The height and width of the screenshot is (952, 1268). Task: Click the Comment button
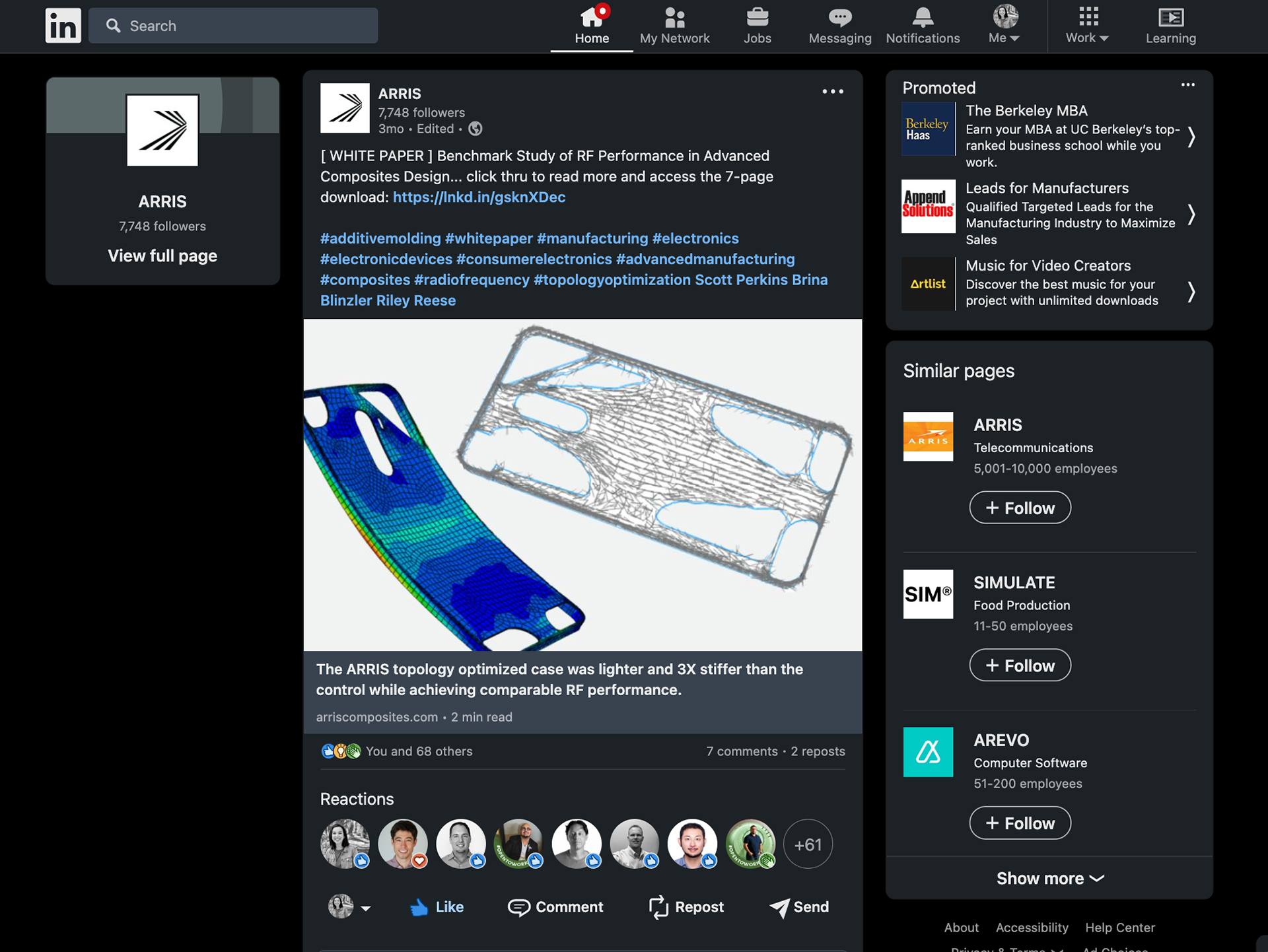point(555,907)
